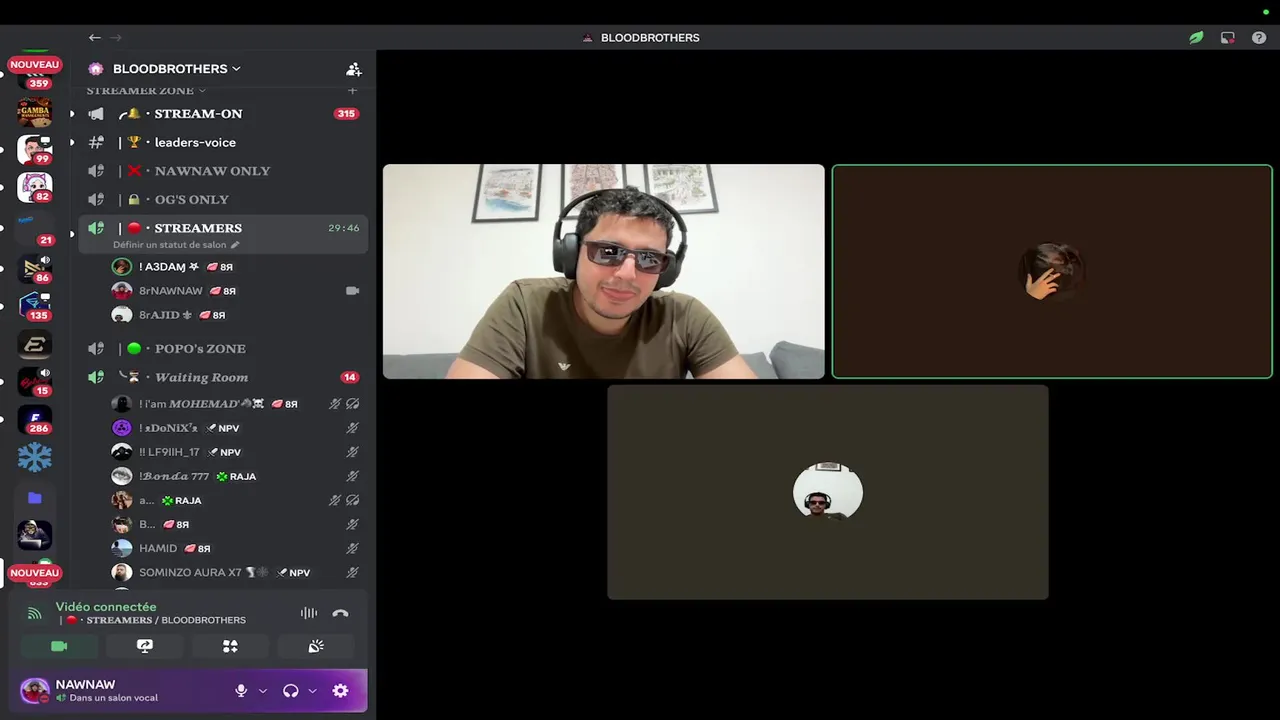This screenshot has height=720, width=1280.
Task: Open the Activities launcher button
Action: 230,646
